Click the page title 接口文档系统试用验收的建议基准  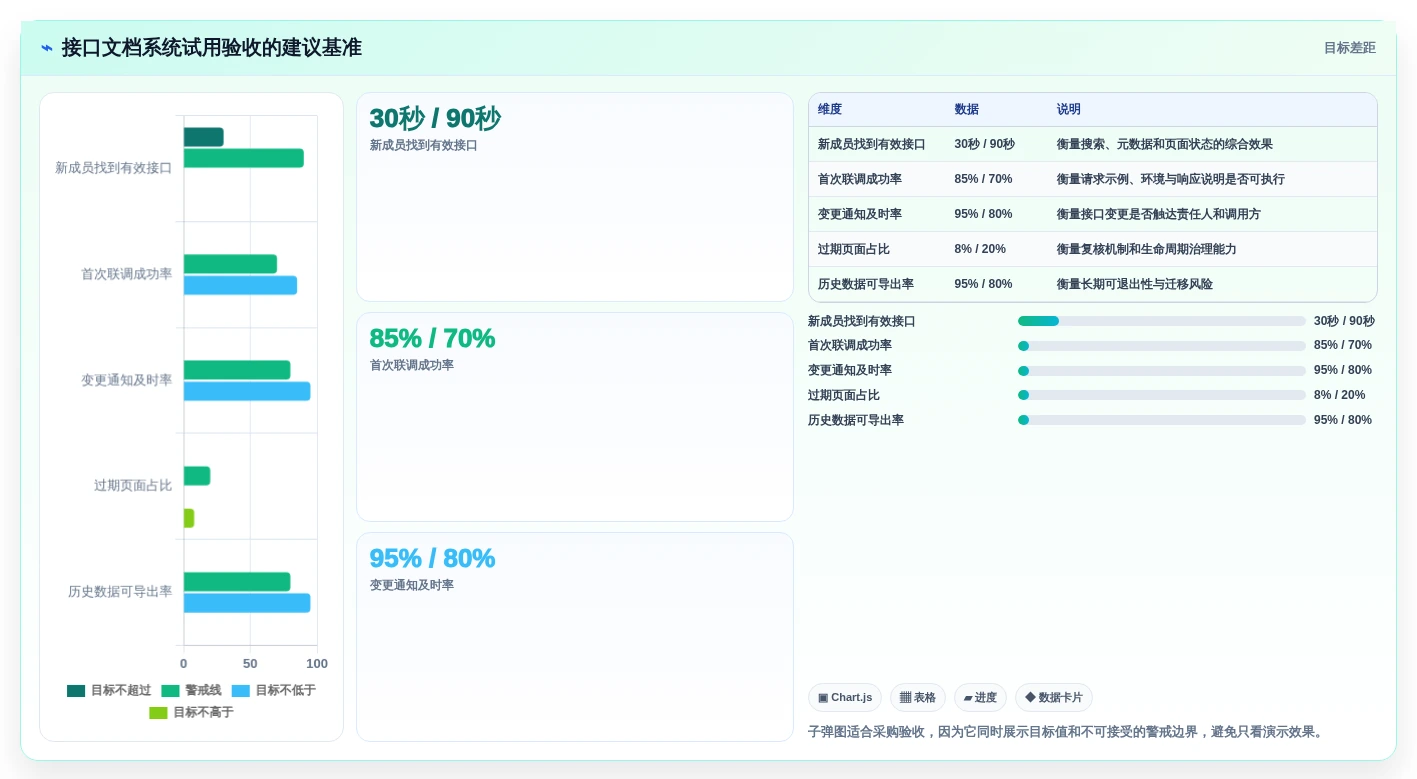(x=211, y=48)
